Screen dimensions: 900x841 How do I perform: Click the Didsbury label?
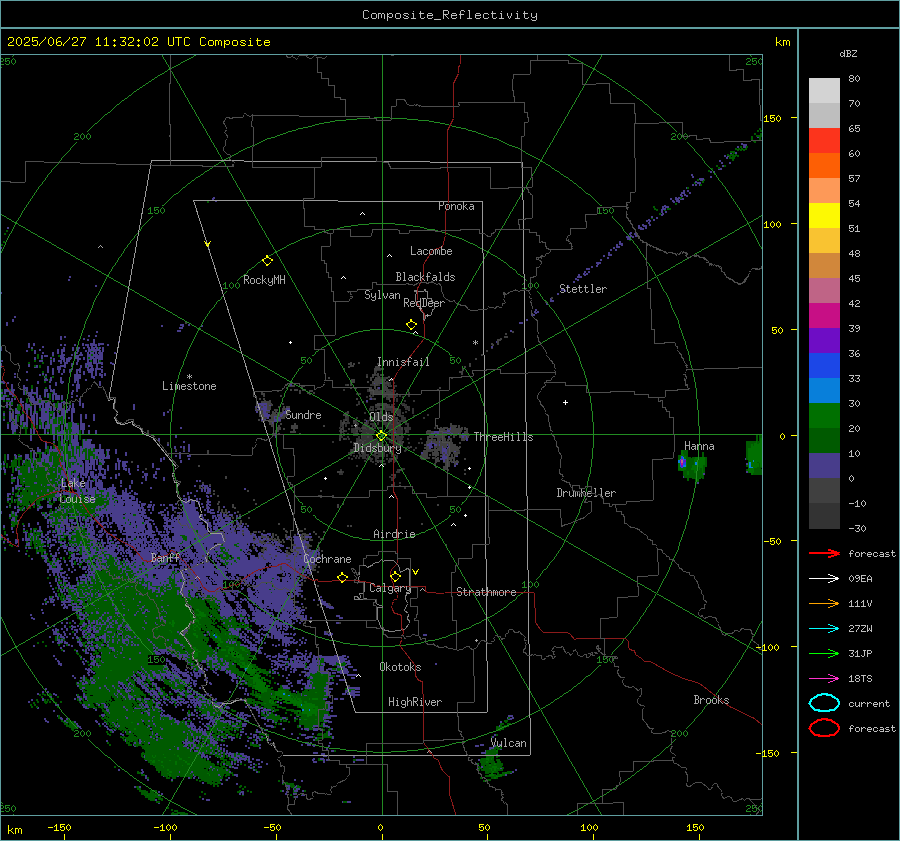pyautogui.click(x=377, y=448)
